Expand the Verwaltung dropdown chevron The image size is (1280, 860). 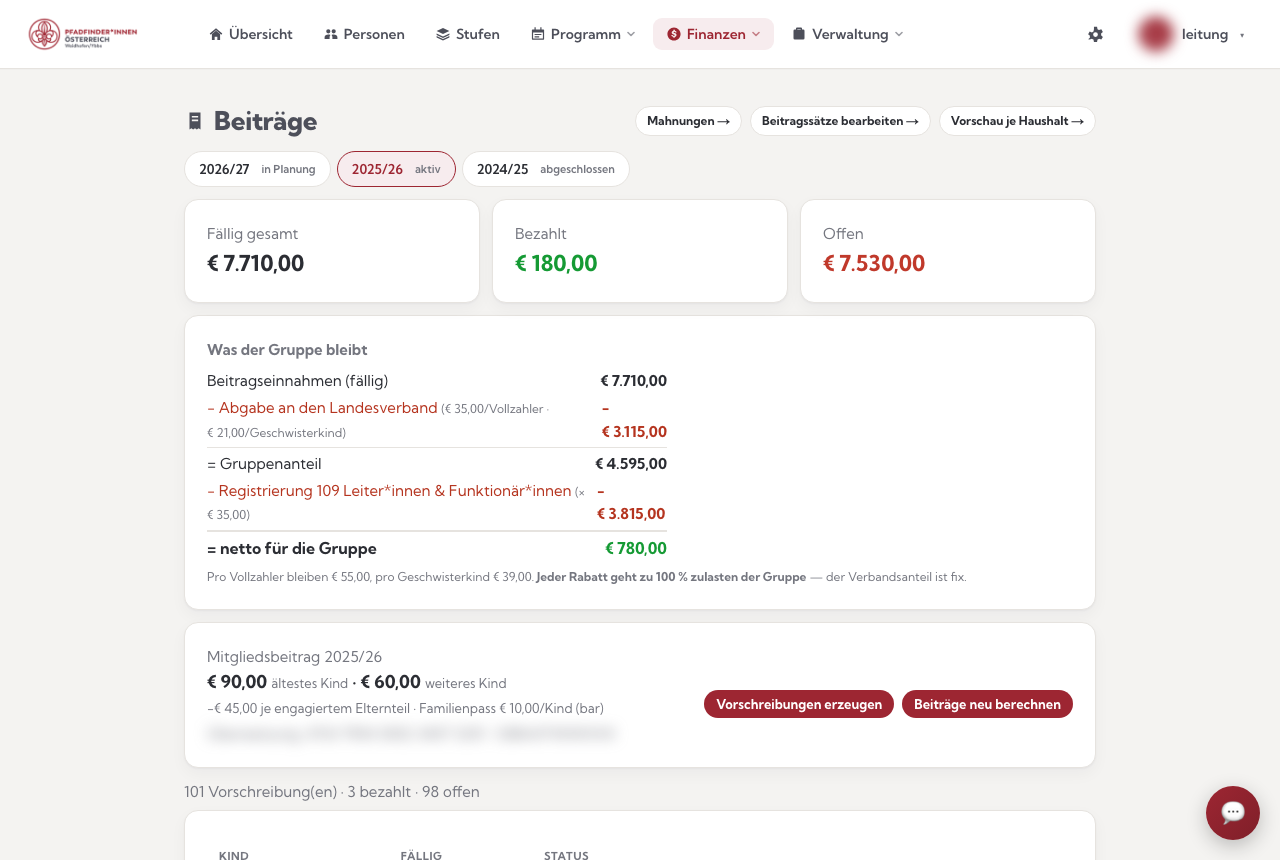pos(899,34)
